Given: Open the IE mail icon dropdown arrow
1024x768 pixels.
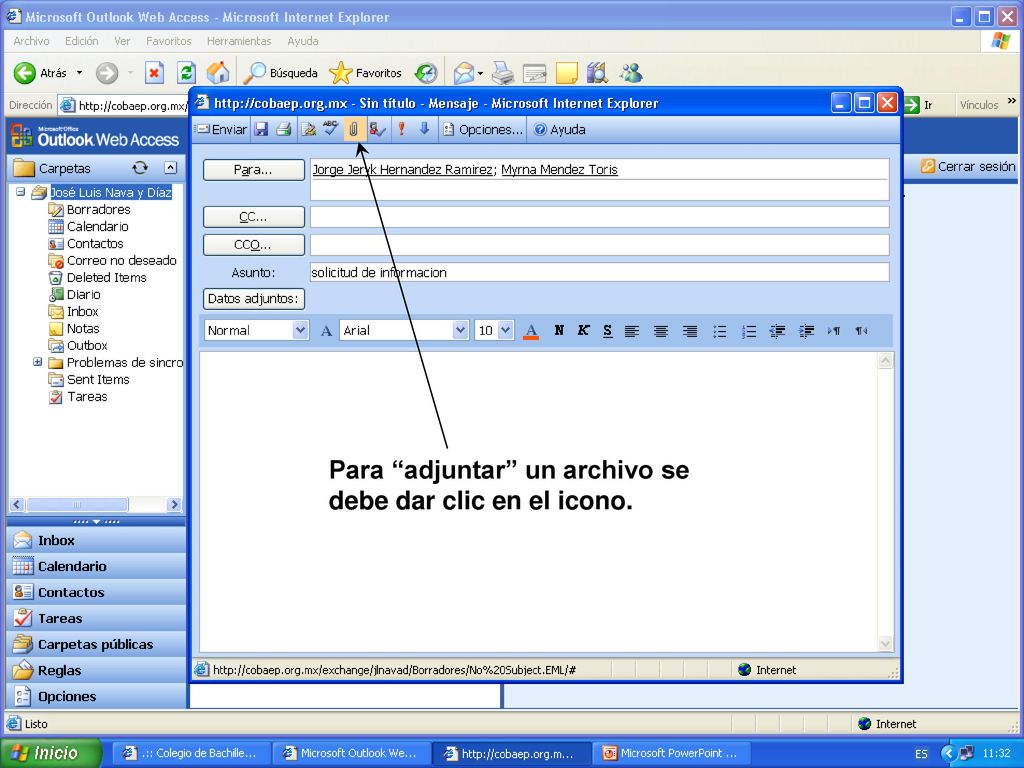Looking at the screenshot, I should (480, 73).
